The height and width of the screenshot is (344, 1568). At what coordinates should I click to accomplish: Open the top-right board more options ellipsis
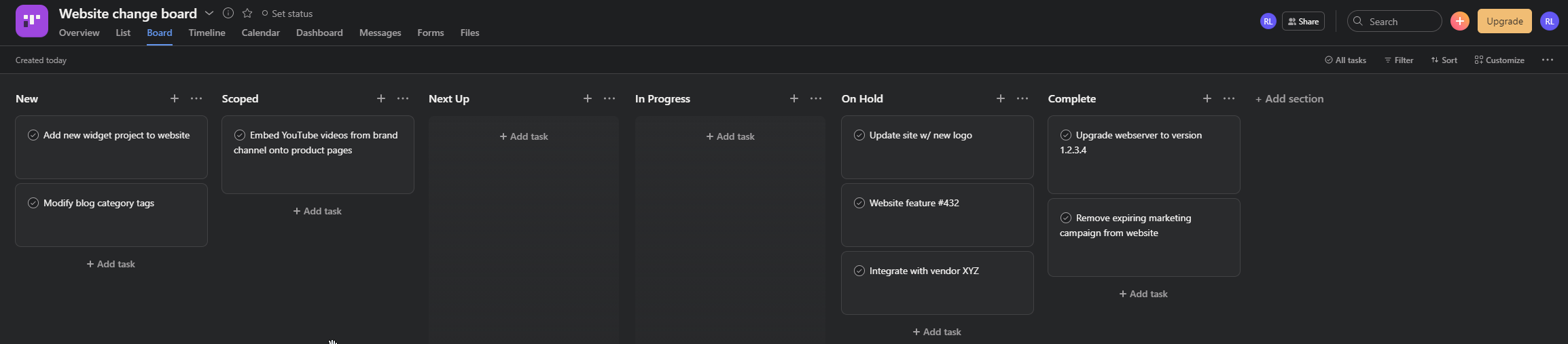[1548, 60]
